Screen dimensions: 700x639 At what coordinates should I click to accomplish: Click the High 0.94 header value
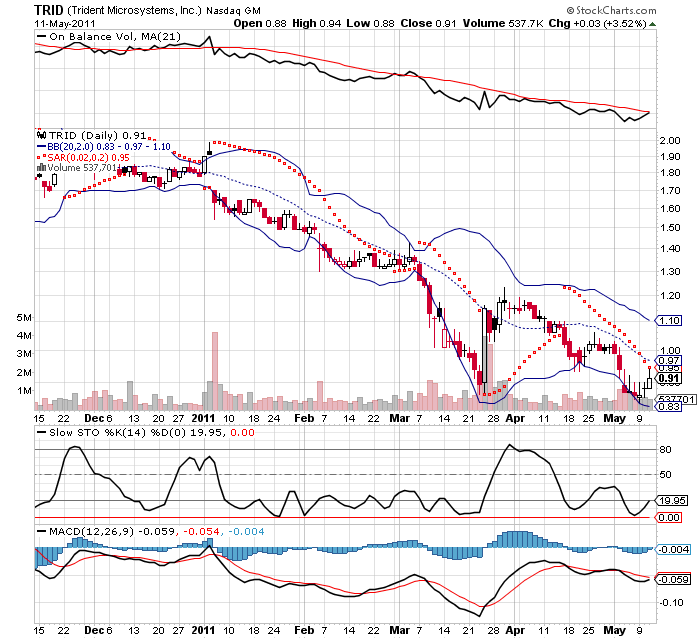coord(317,23)
